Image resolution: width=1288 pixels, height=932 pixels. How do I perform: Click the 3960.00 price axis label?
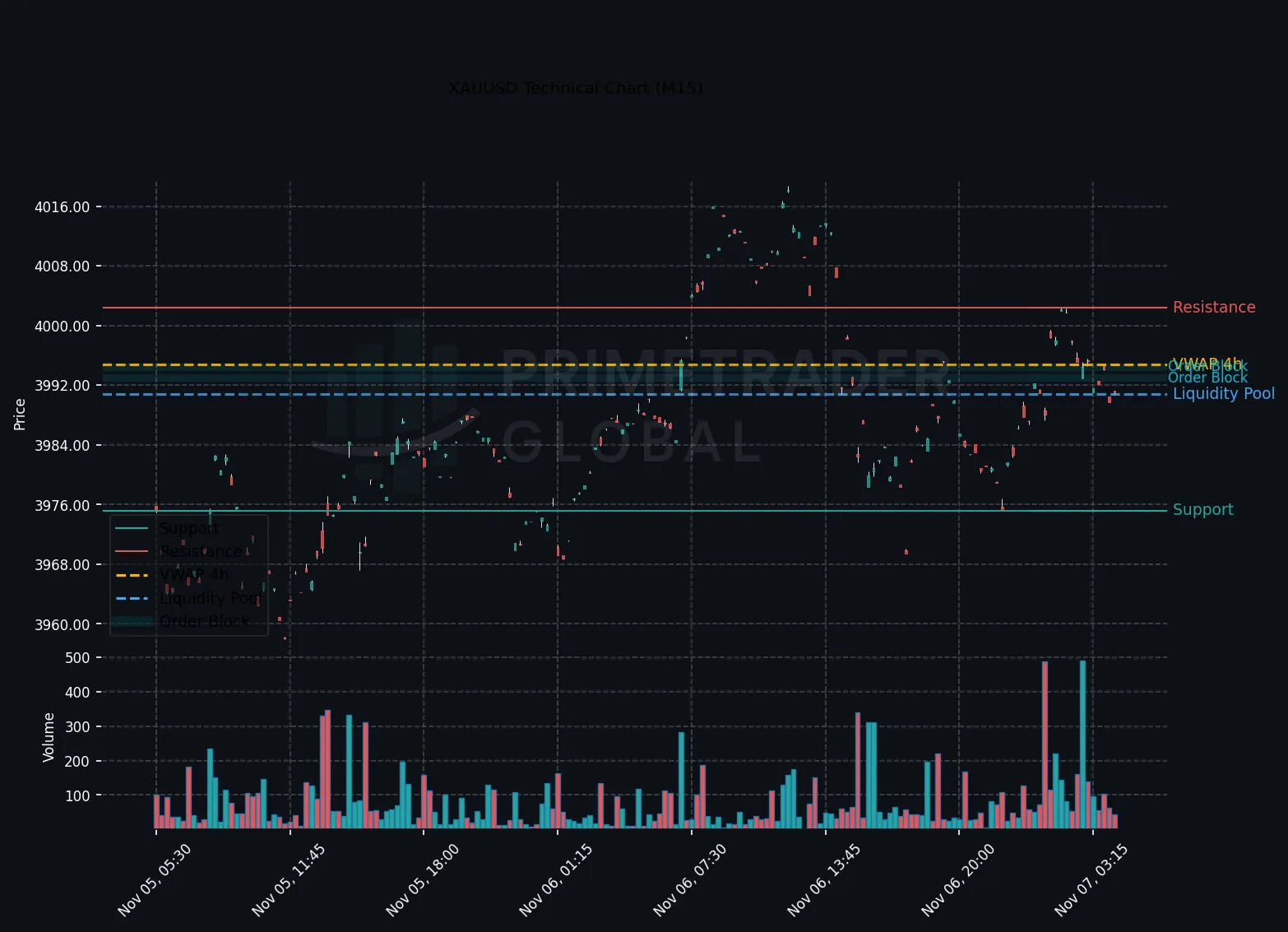63,625
